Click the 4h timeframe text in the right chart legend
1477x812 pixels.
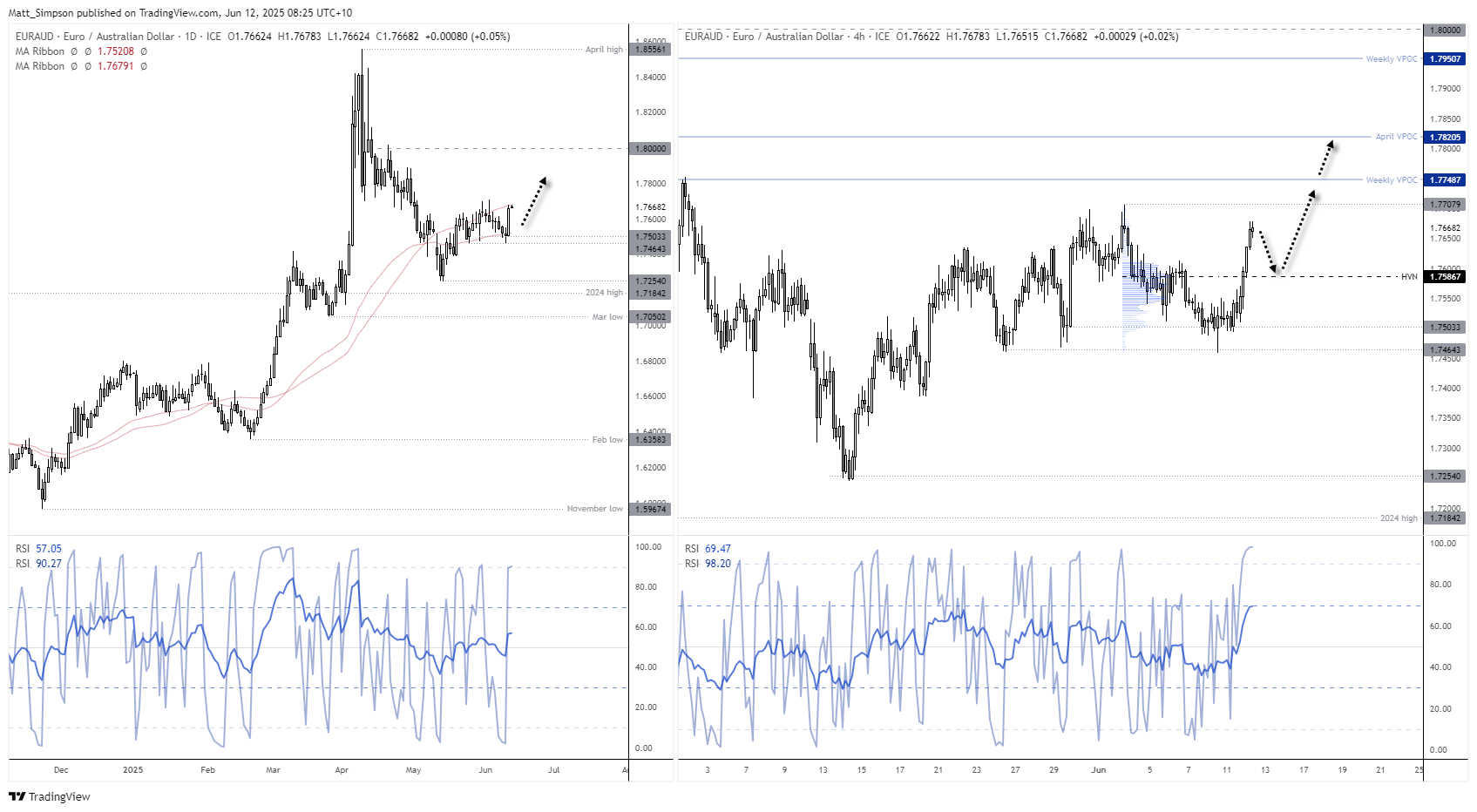coord(858,37)
